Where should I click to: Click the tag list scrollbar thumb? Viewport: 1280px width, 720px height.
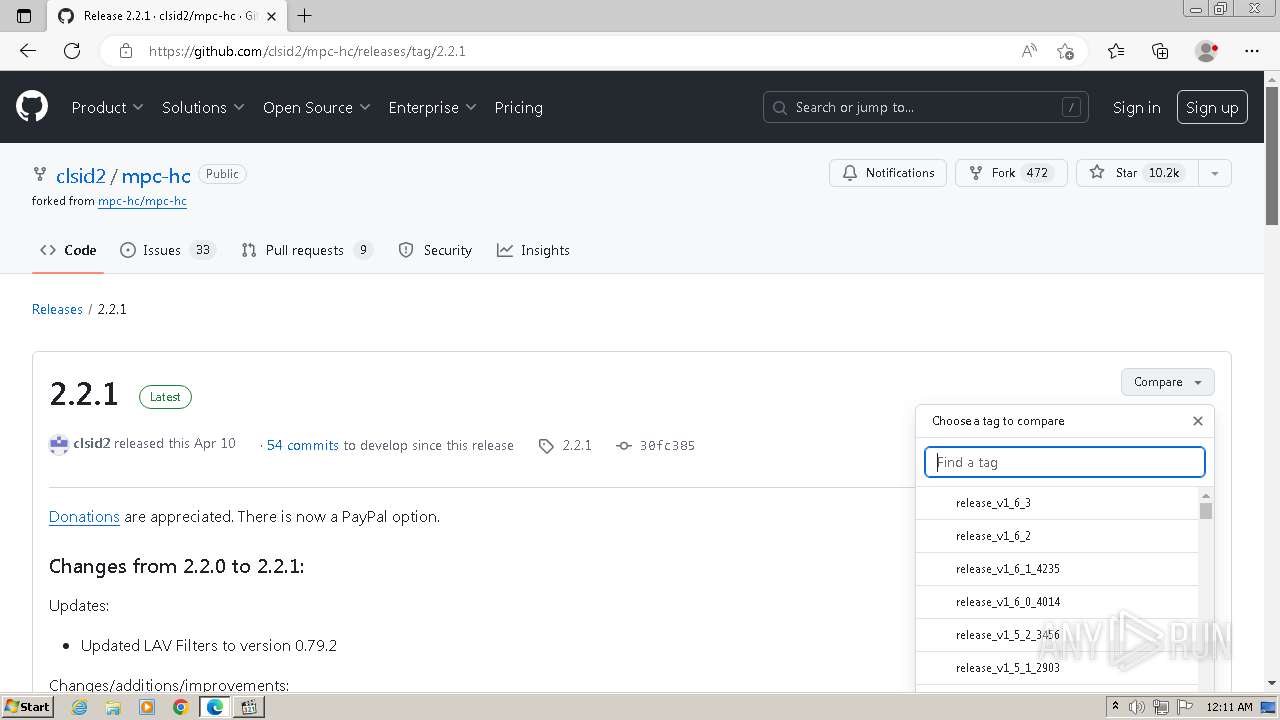click(1206, 511)
